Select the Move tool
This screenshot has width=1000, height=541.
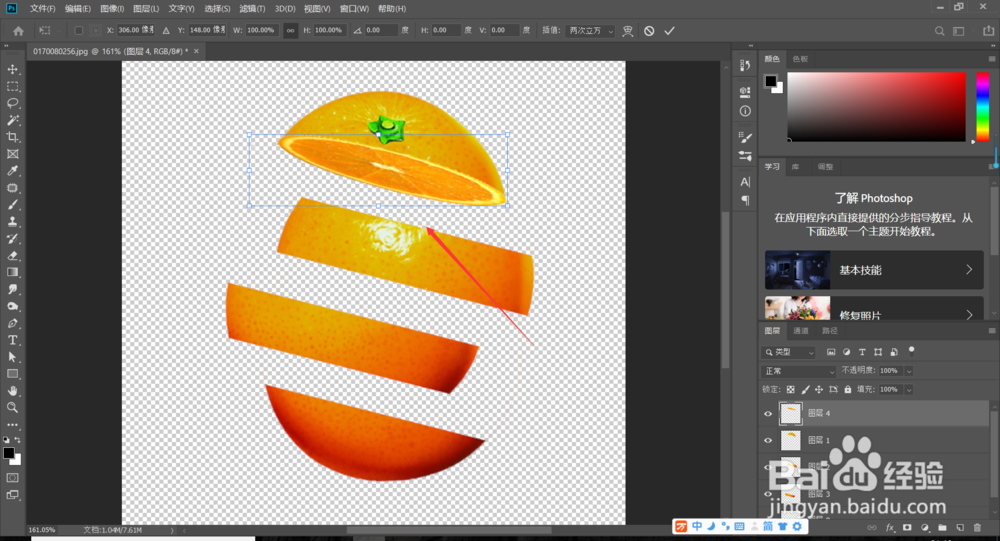(13, 69)
